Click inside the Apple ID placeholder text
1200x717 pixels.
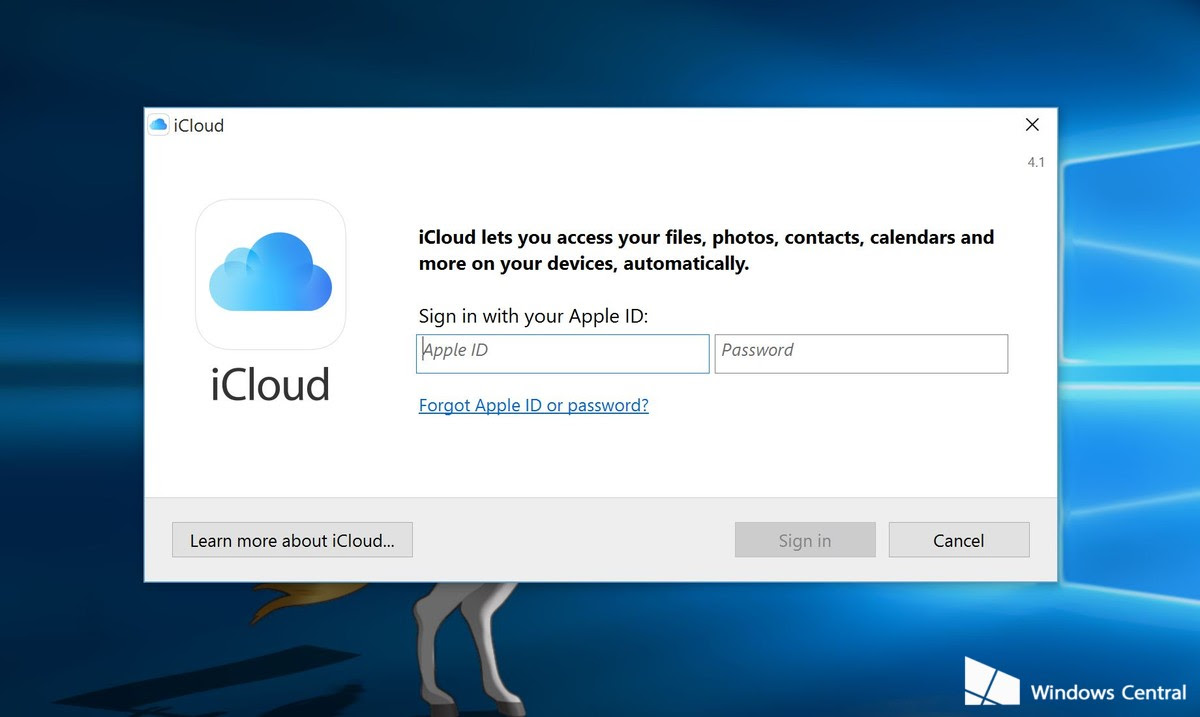(x=455, y=350)
